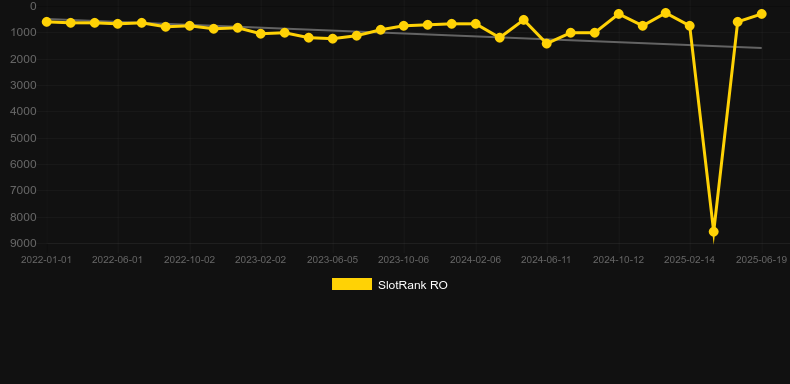Click the y-axis value 9000
This screenshot has width=790, height=384.
23,243
